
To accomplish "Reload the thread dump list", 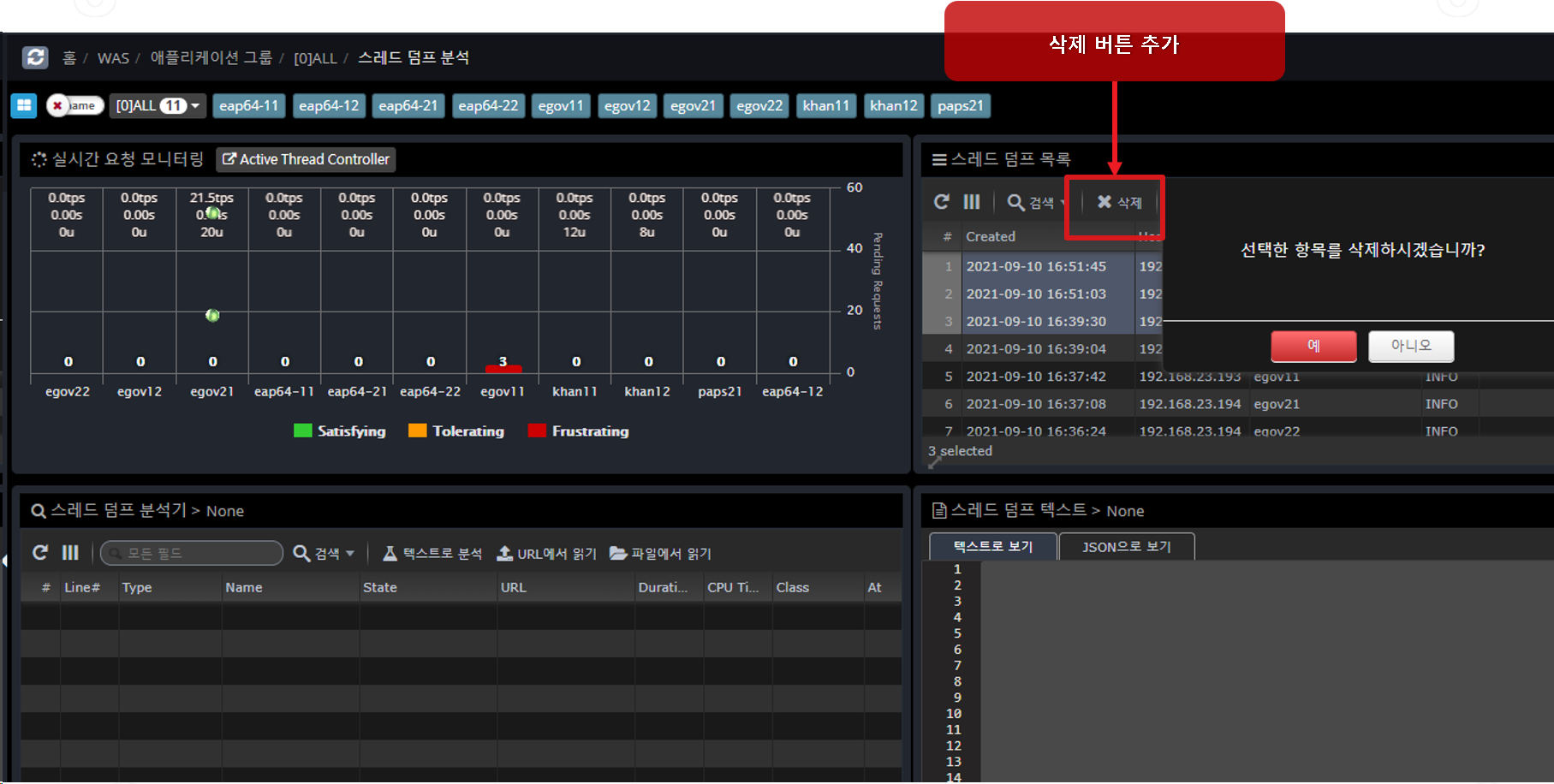I will (941, 202).
